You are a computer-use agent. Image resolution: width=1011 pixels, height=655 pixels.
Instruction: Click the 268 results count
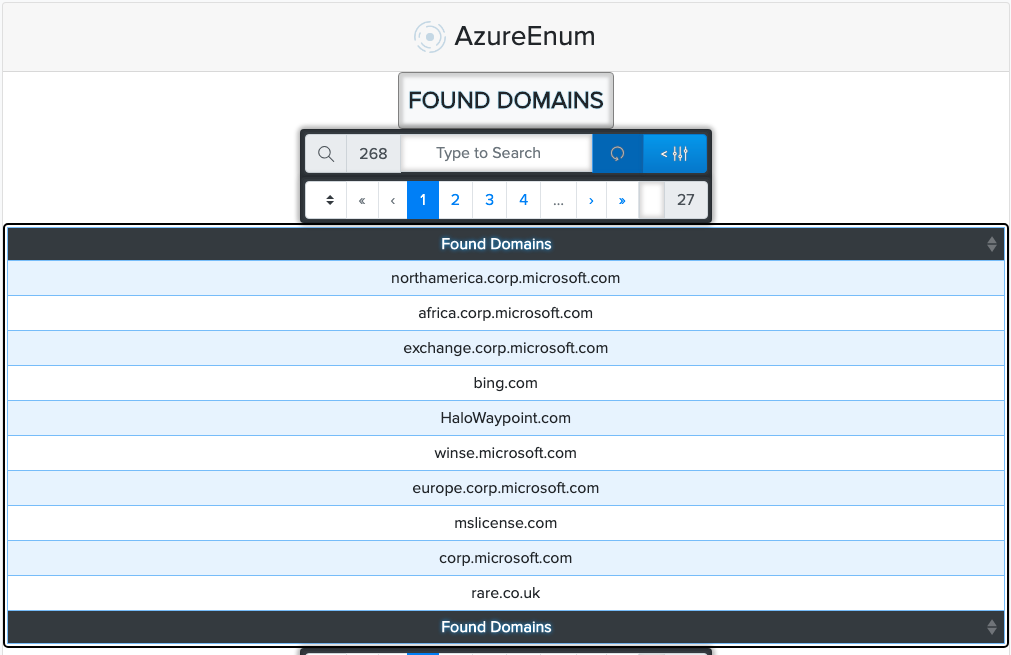click(373, 153)
